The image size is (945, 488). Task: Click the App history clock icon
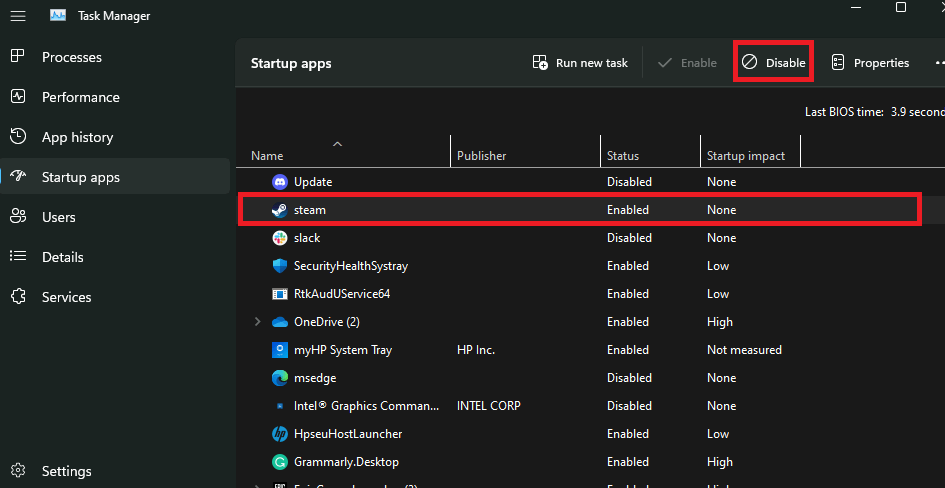click(18, 137)
